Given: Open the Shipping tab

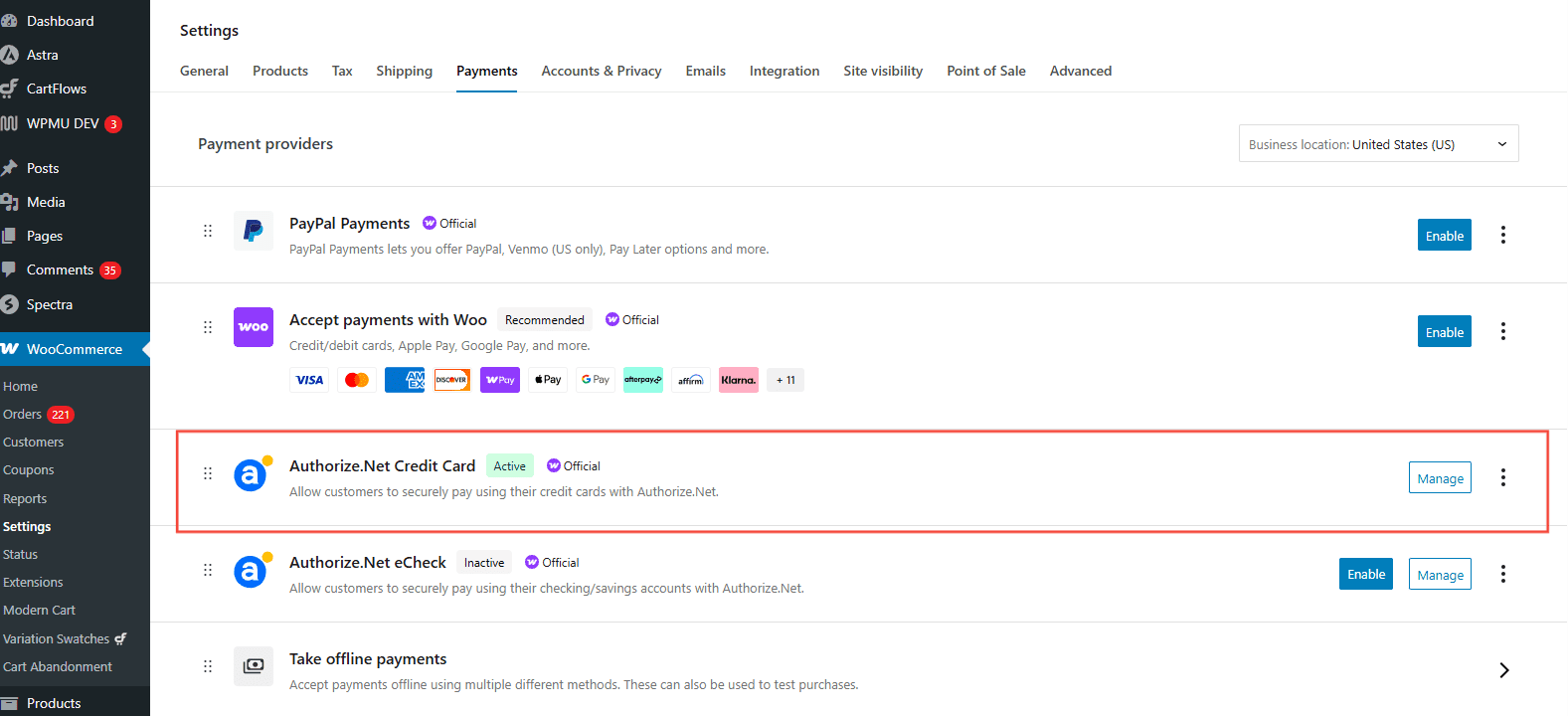Looking at the screenshot, I should coord(404,71).
